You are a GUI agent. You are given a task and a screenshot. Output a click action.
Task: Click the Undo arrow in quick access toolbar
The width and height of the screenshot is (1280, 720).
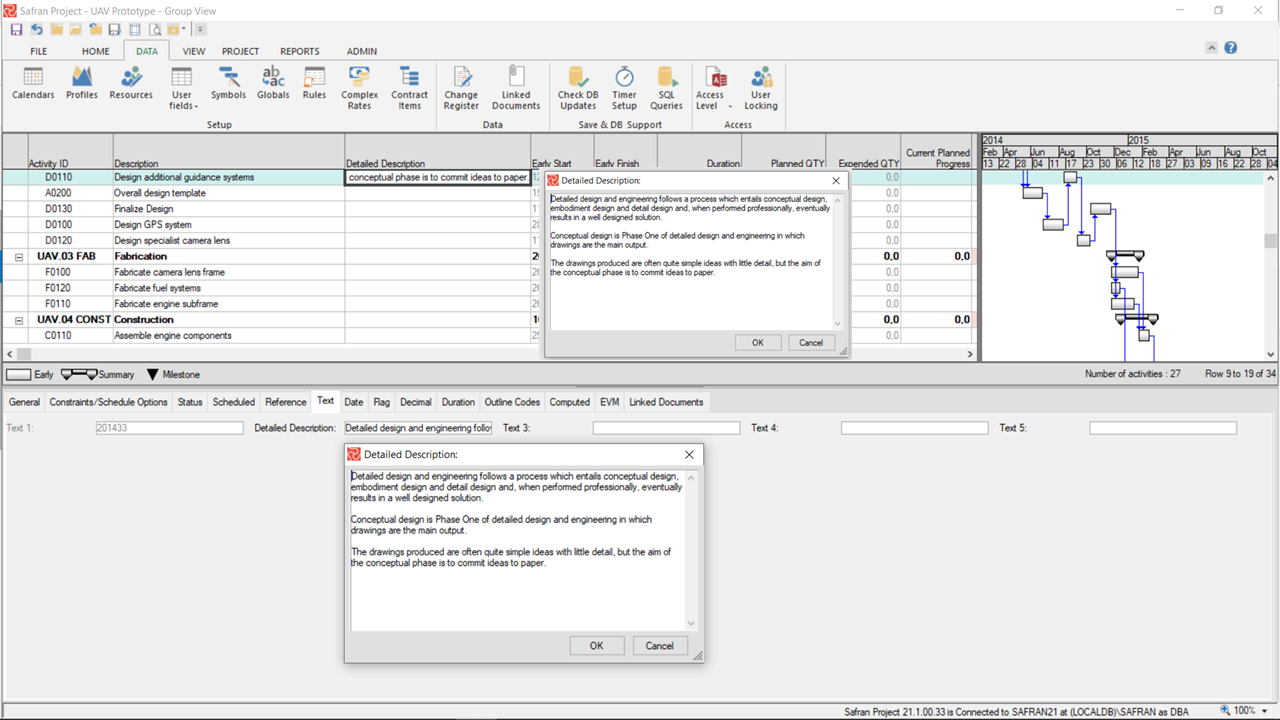click(x=37, y=30)
